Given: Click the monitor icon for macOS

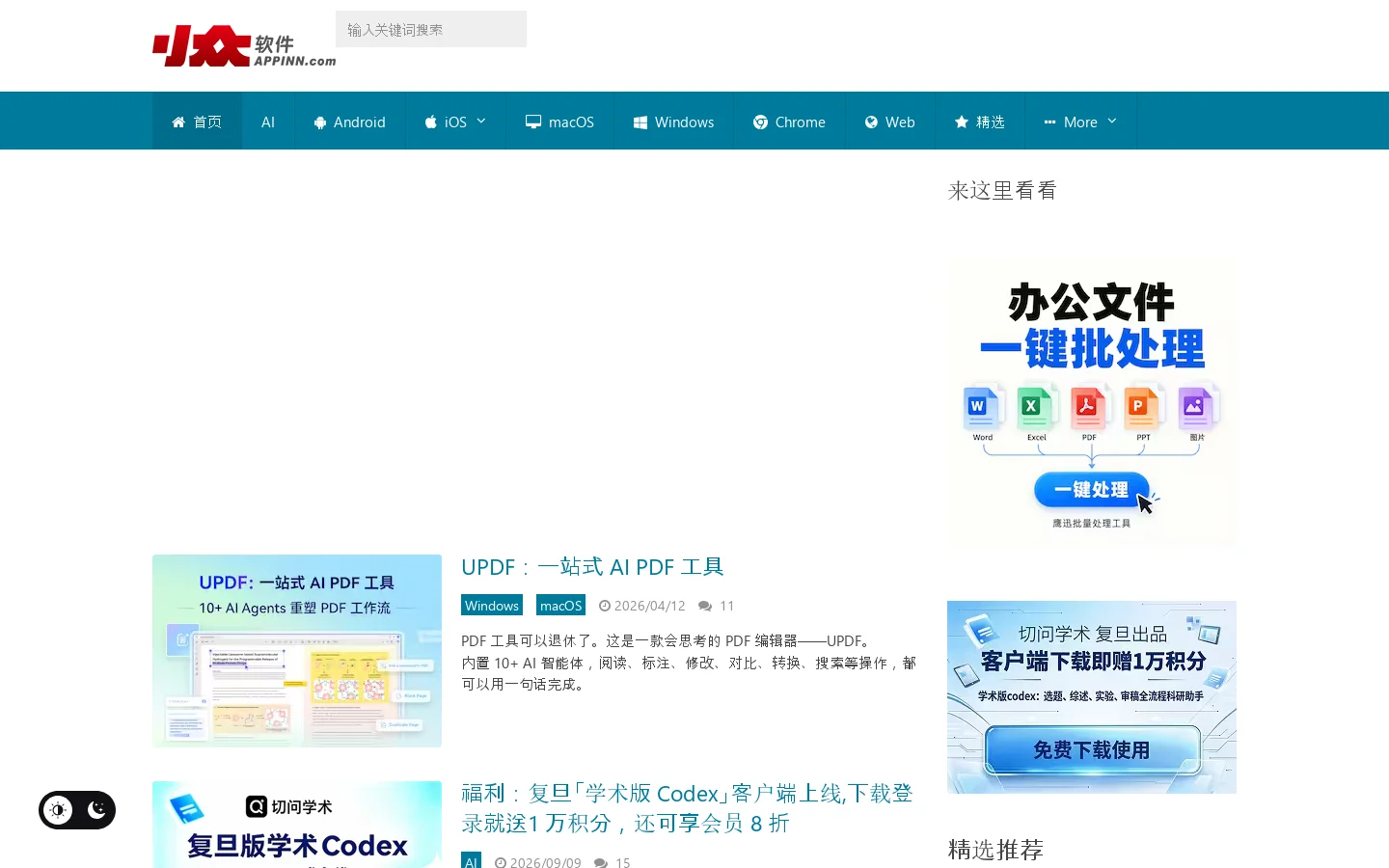Looking at the screenshot, I should [x=533, y=122].
